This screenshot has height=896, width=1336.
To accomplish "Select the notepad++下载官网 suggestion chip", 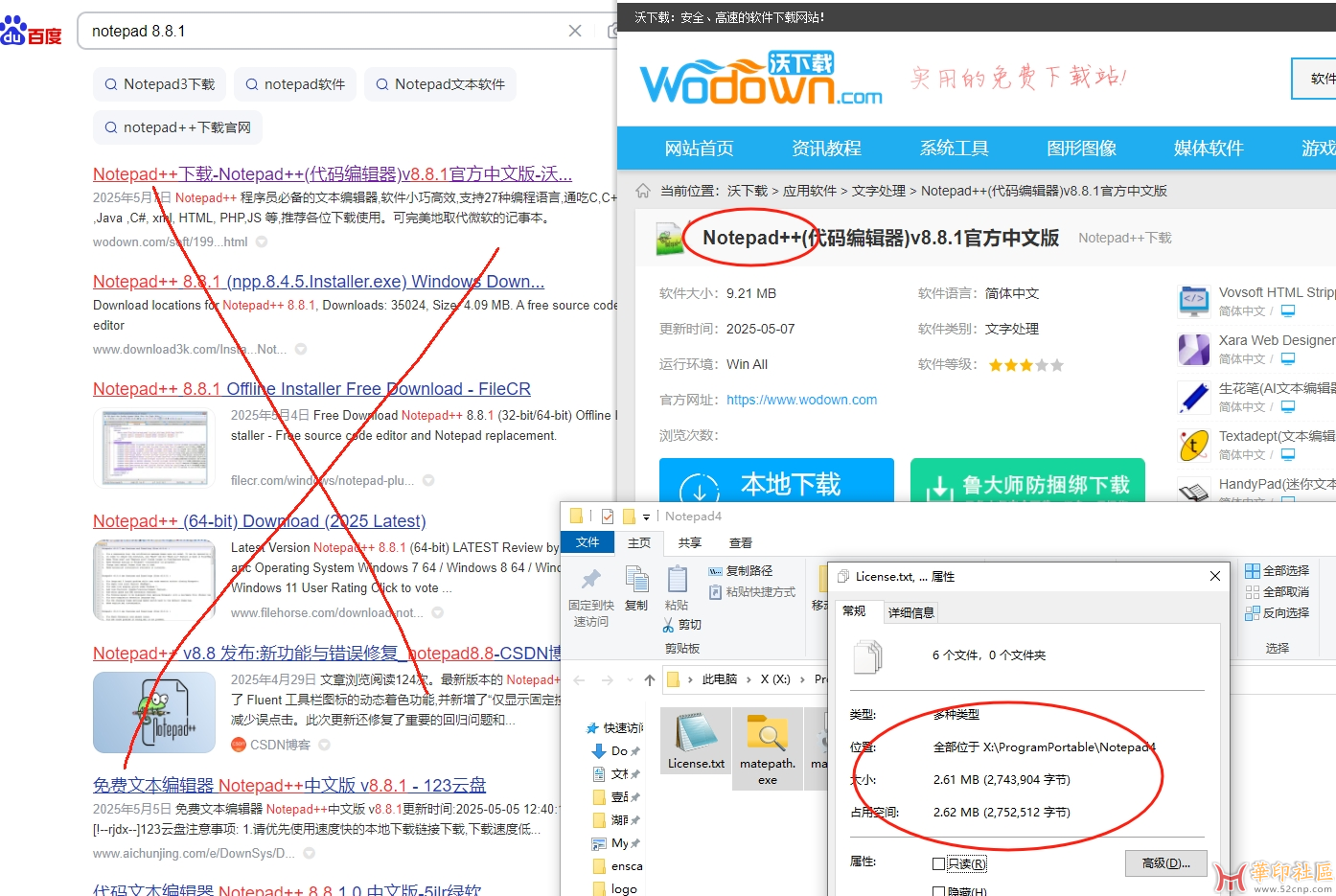I will point(177,127).
